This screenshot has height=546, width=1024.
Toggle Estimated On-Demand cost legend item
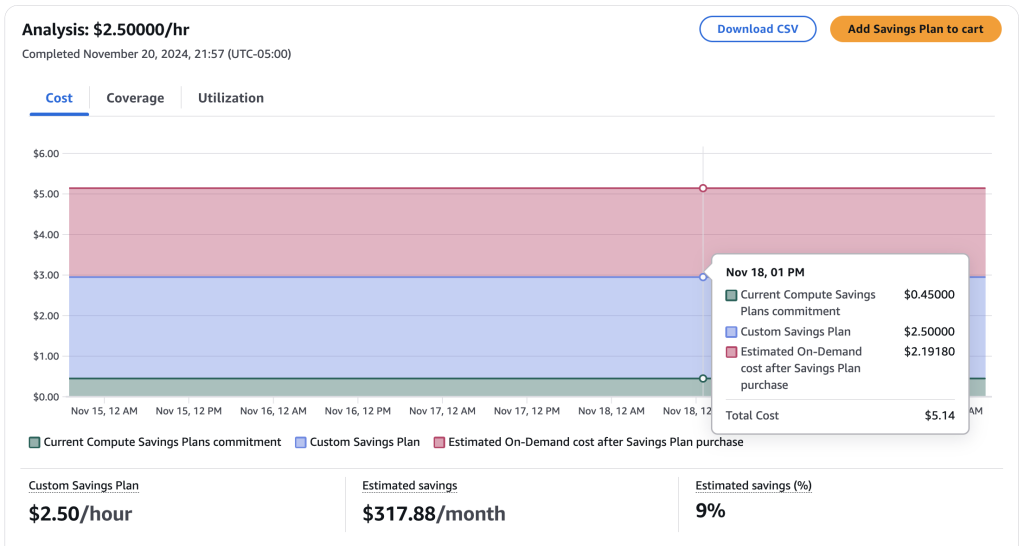point(595,442)
